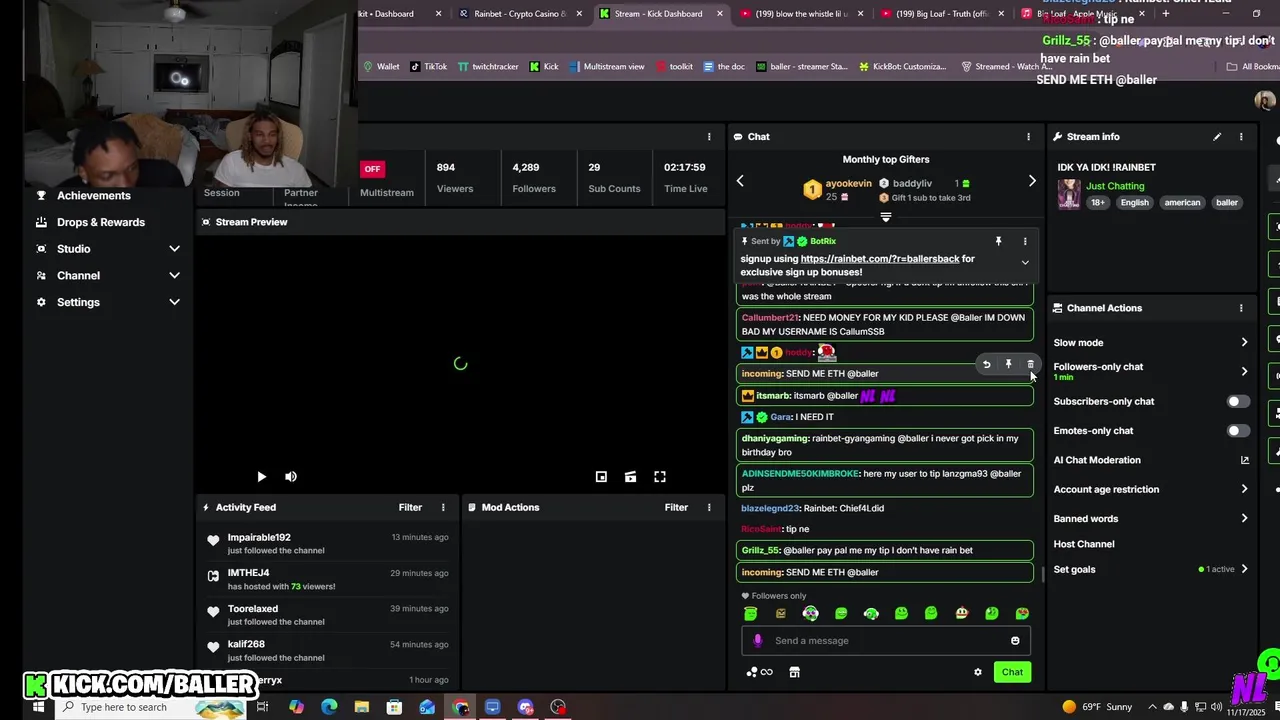
Task: Click Send a message input field
Action: tap(886, 641)
